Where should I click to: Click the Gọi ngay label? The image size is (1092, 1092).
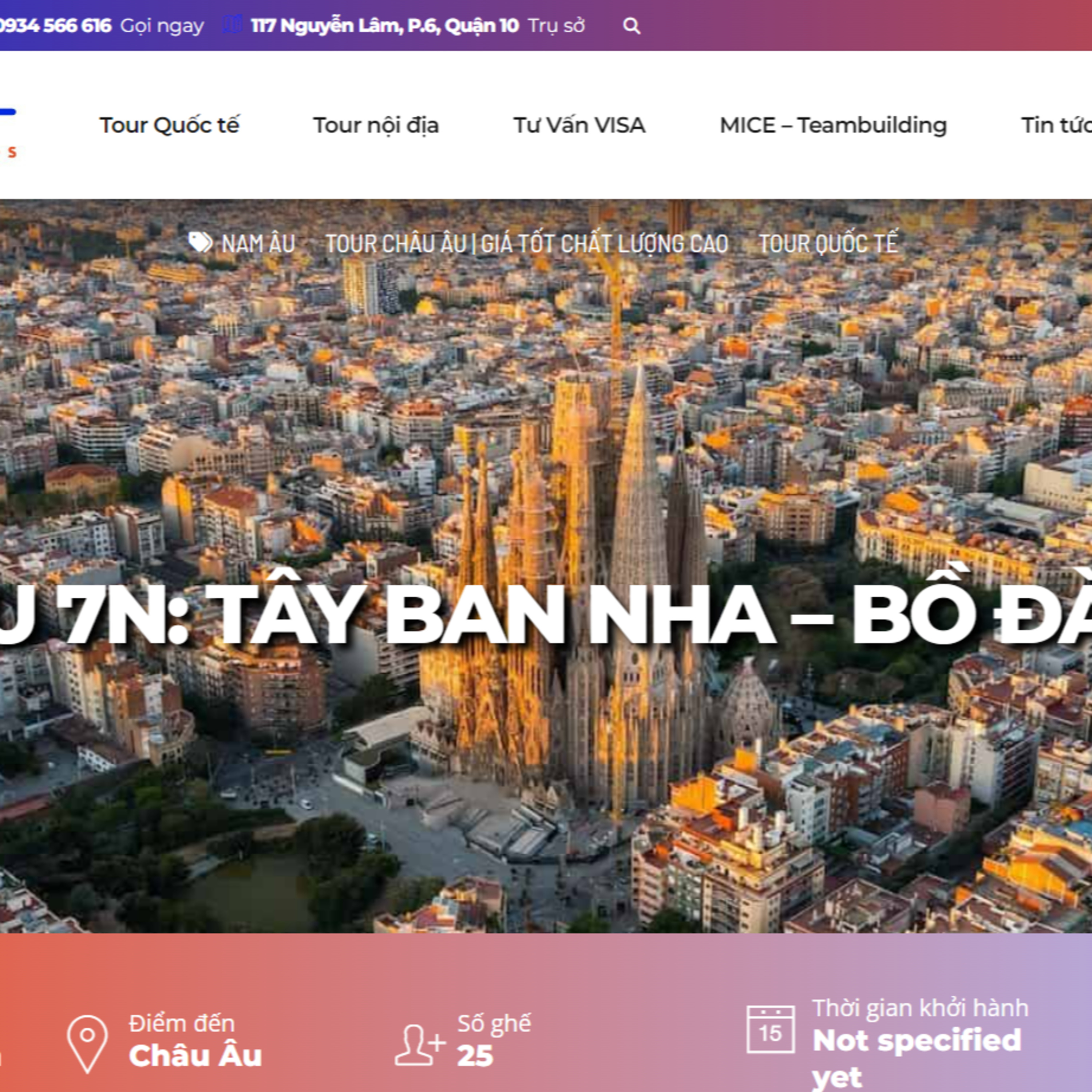[162, 26]
